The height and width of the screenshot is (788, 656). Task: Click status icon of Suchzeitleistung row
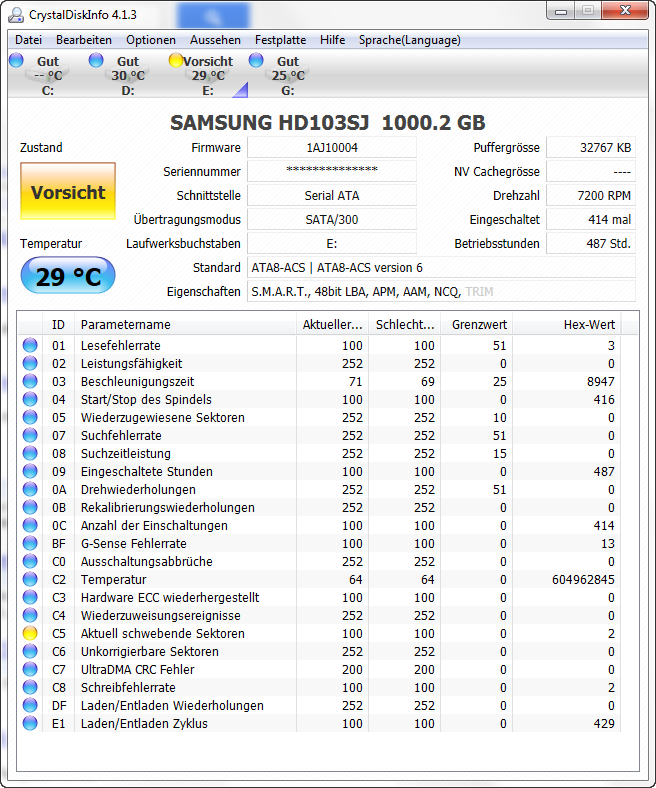click(x=30, y=453)
